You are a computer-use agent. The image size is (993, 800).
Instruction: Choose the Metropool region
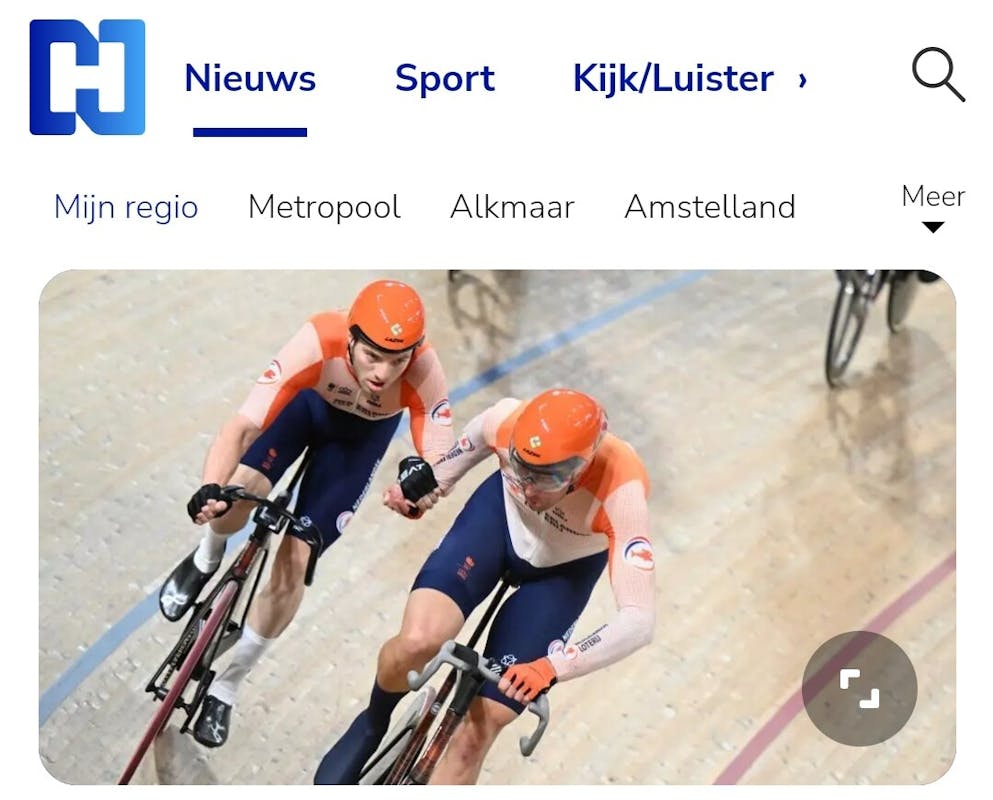point(324,207)
